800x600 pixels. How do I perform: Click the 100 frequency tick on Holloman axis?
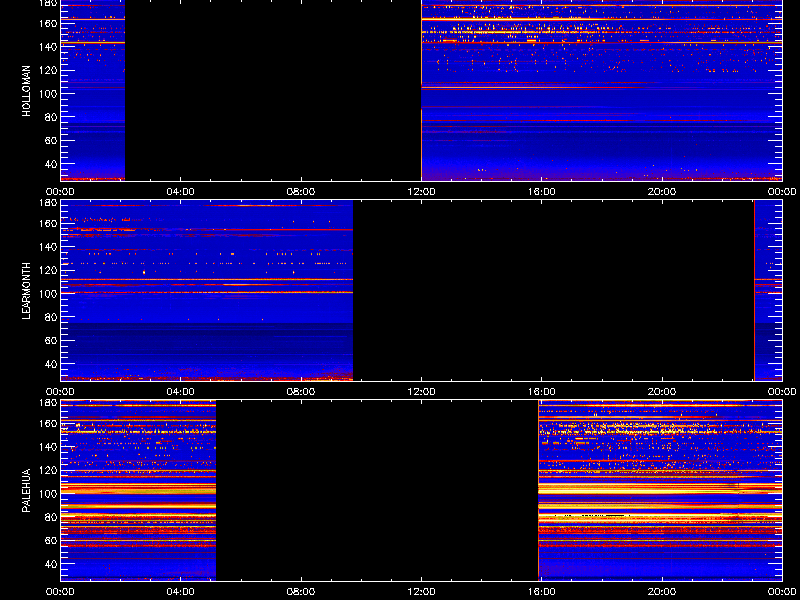click(x=49, y=94)
